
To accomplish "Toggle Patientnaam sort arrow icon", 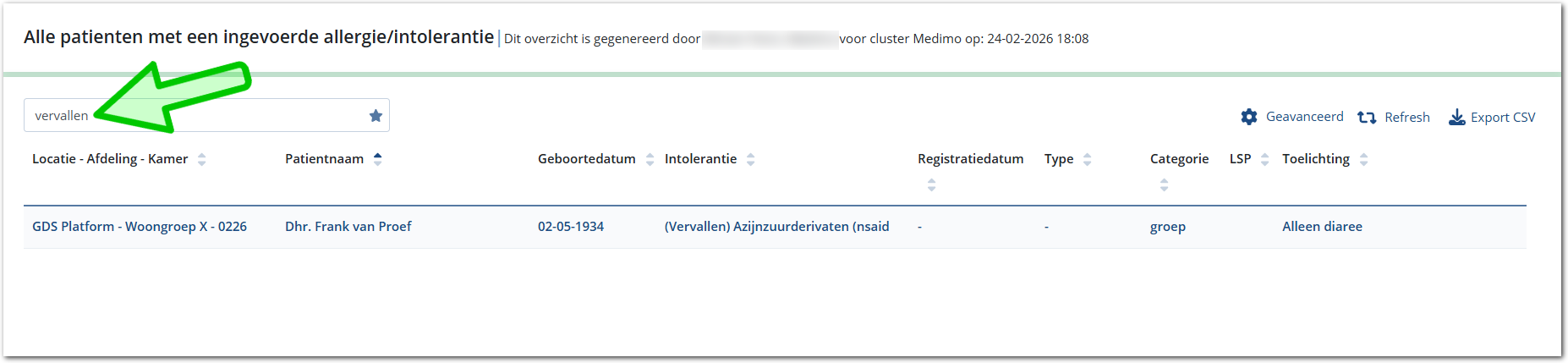I will (x=377, y=159).
